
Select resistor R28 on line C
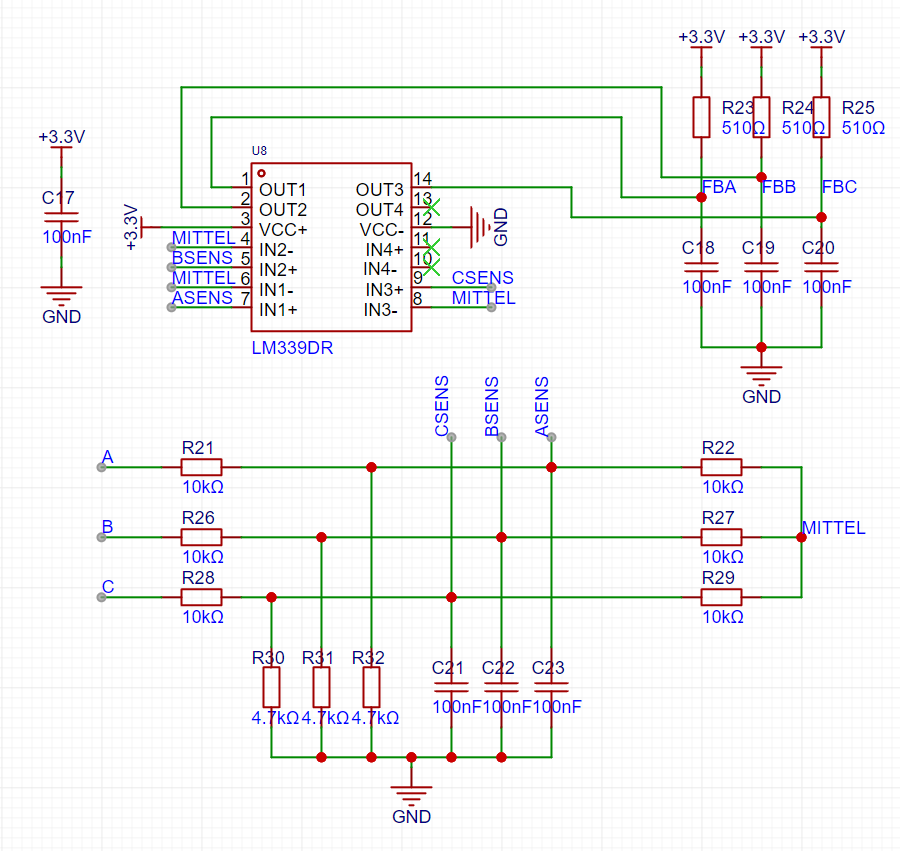click(x=201, y=597)
